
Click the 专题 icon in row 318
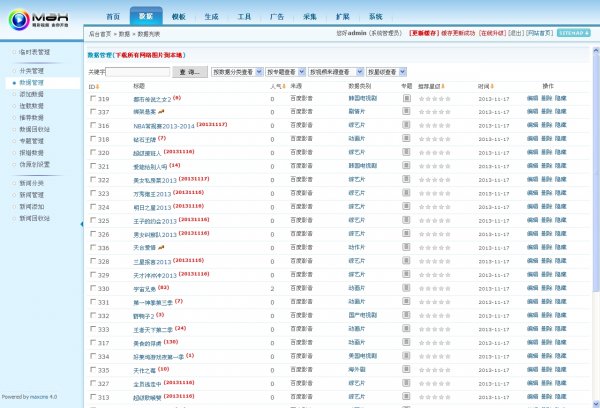[x=406, y=139]
